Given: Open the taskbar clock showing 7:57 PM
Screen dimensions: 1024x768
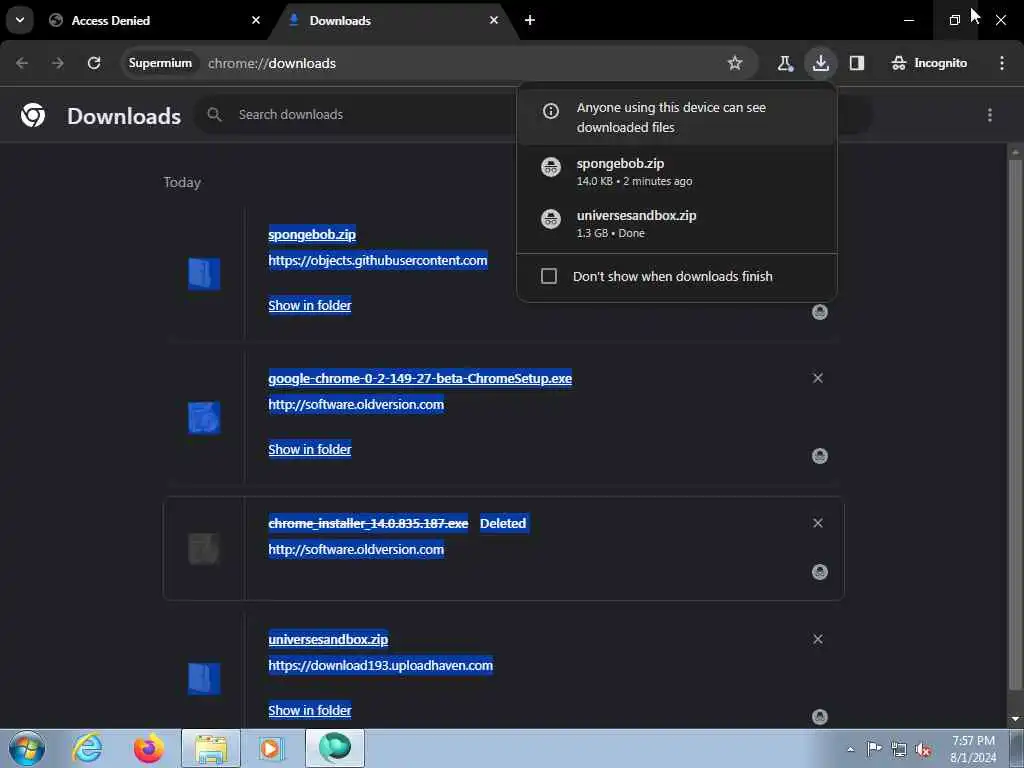Looking at the screenshot, I should click(x=973, y=749).
